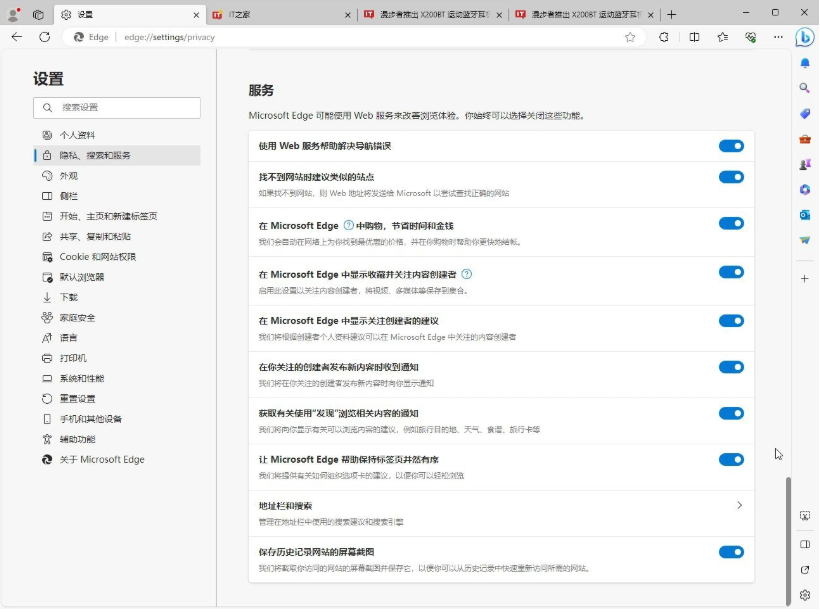Open the Bing Copilot icon

[805, 37]
